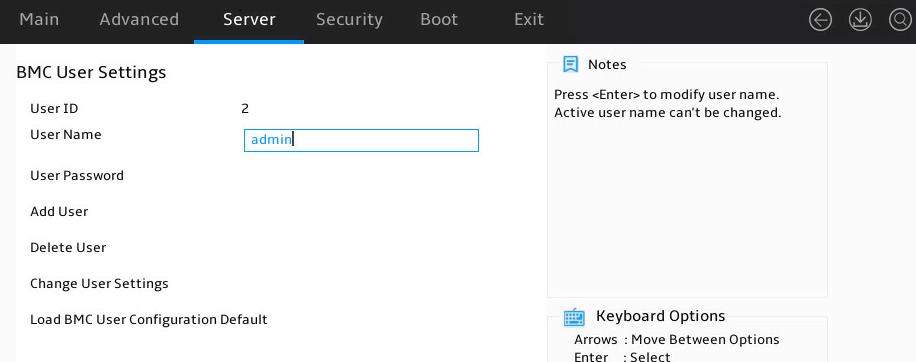Click the save download icon

(860, 20)
